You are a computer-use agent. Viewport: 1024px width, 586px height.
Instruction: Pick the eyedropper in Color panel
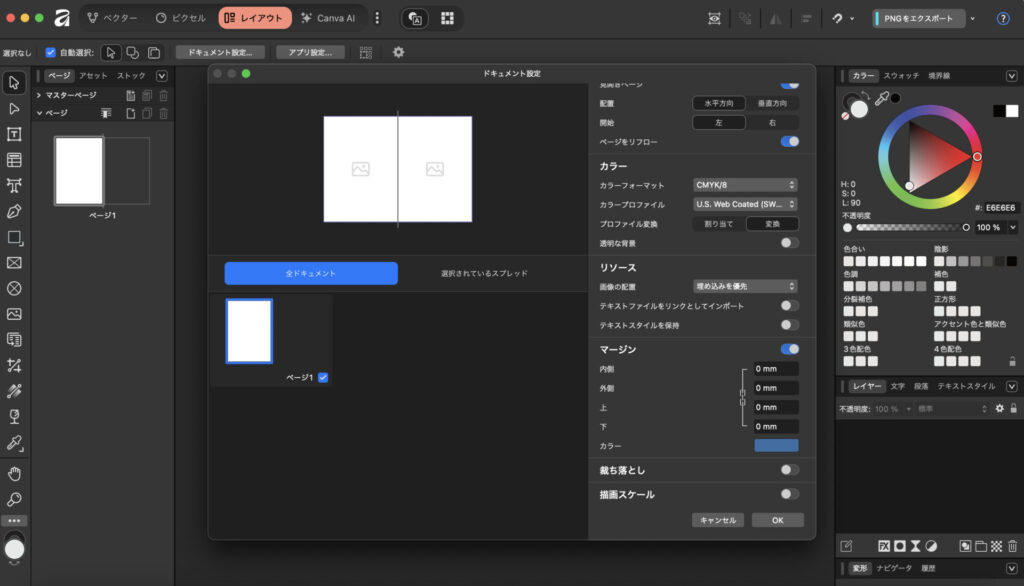(x=882, y=100)
